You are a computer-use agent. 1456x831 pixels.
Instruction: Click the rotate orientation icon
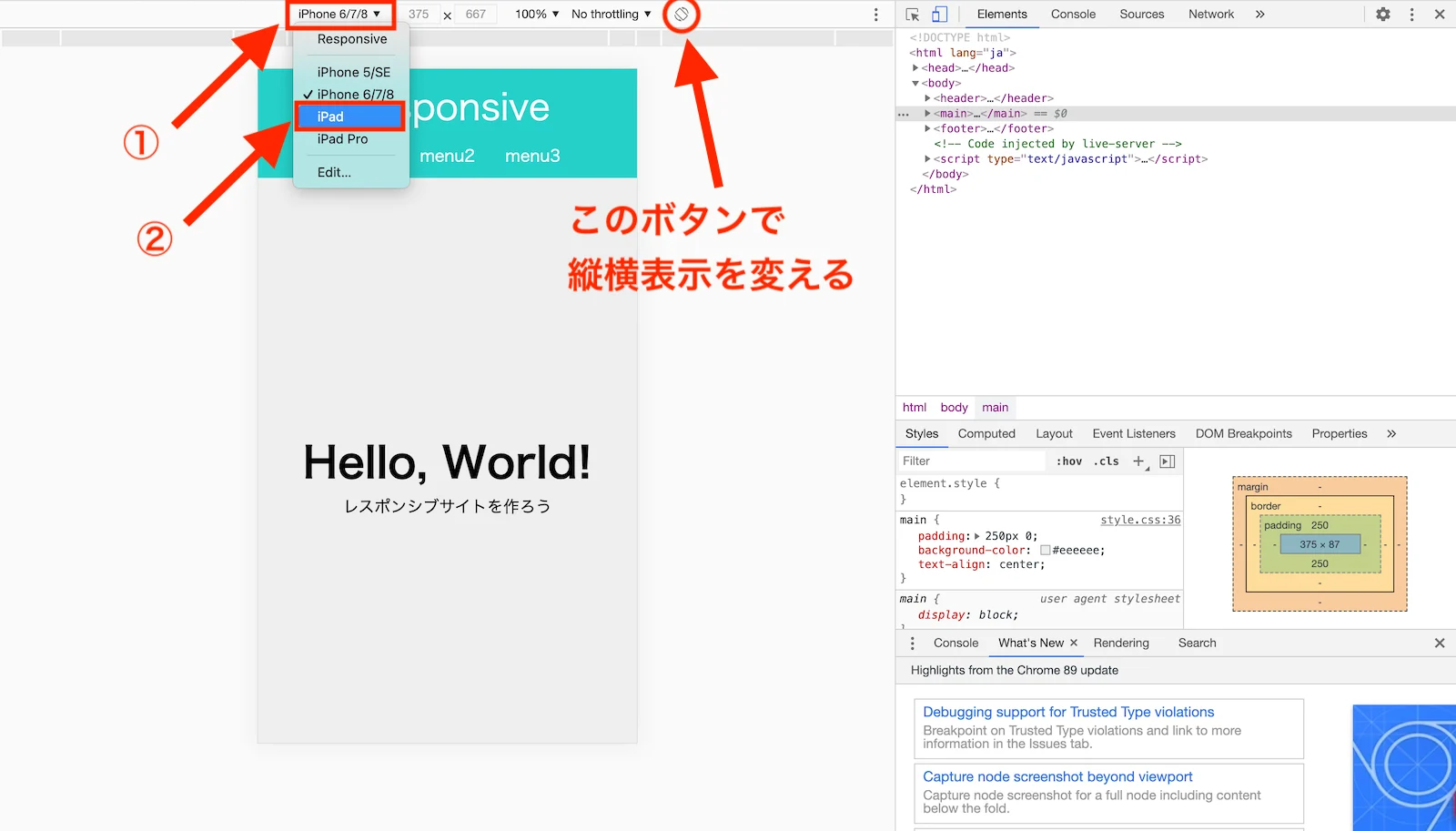click(681, 15)
